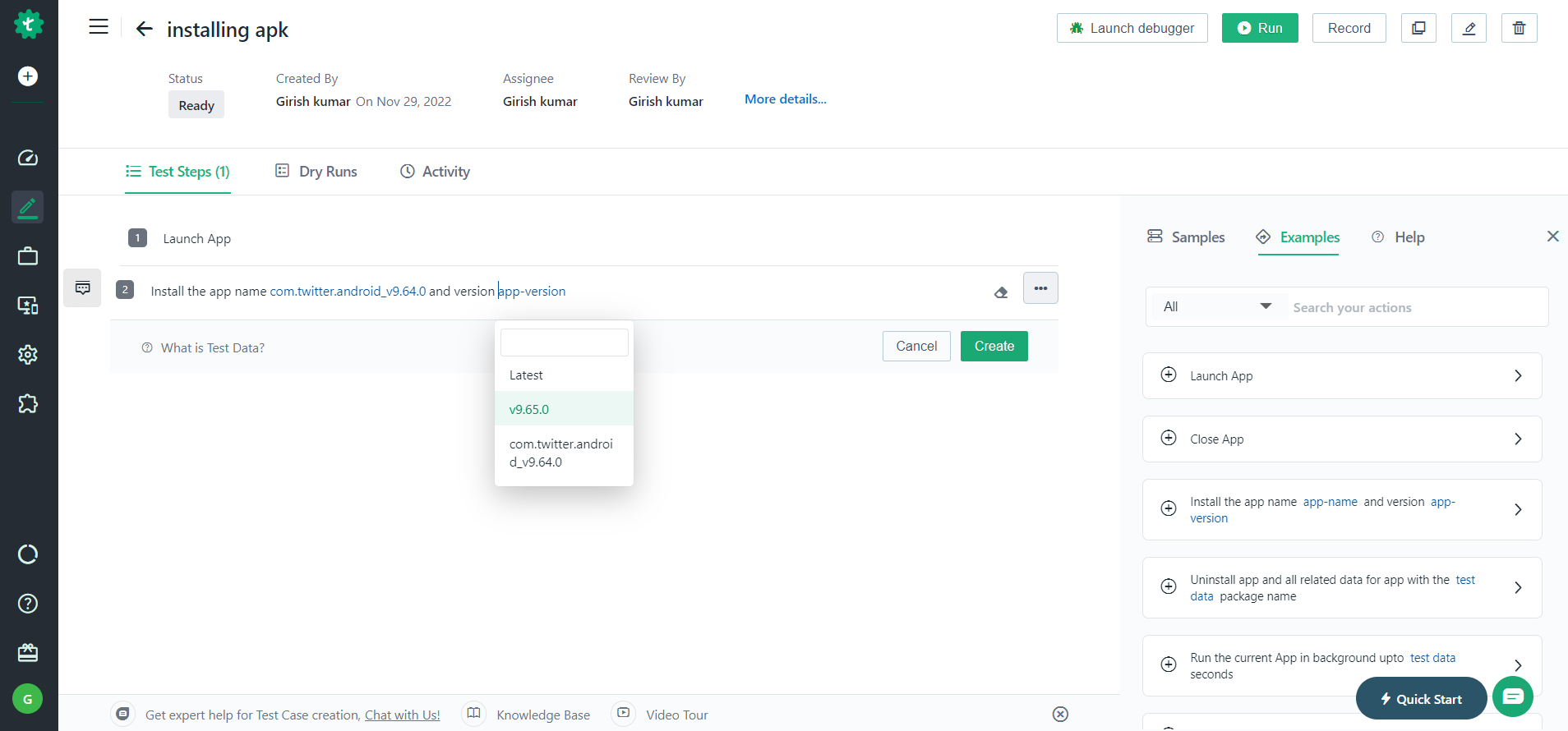Open the Knowledge Base link
This screenshot has width=1568, height=731.
543,715
